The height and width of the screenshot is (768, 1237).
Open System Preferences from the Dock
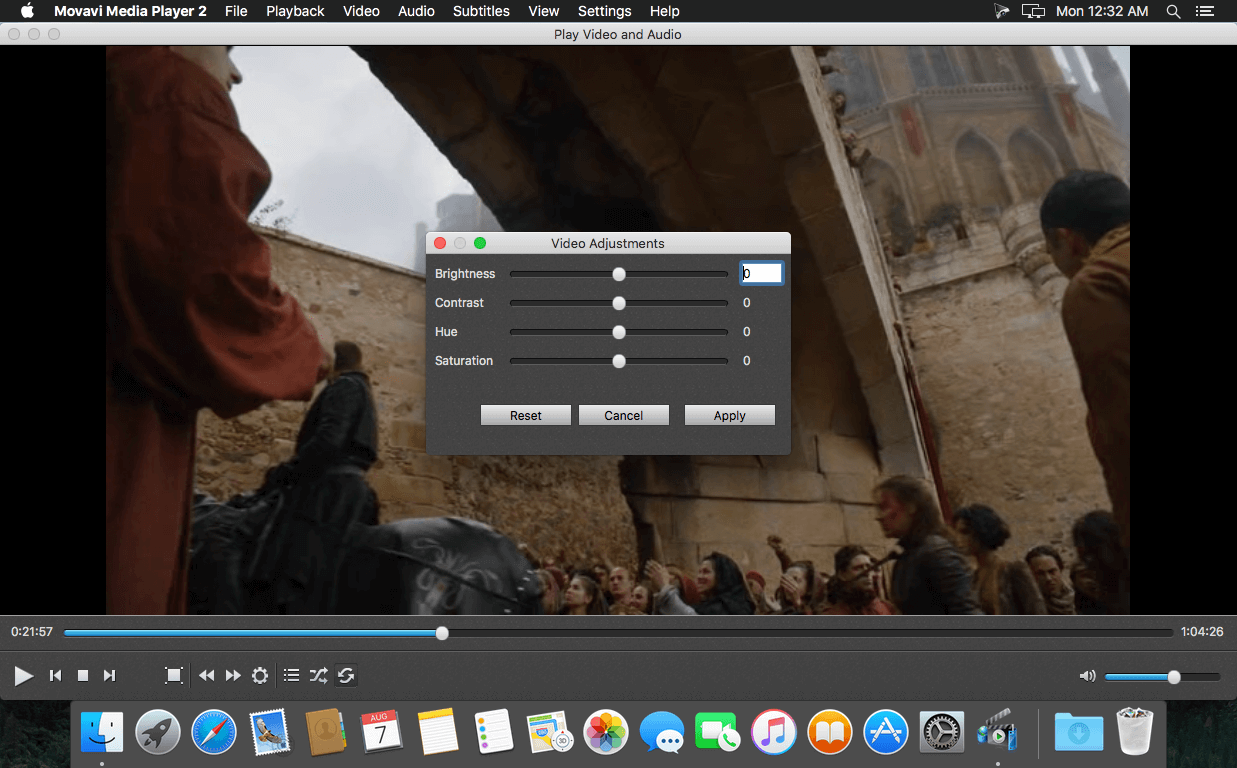[x=941, y=732]
